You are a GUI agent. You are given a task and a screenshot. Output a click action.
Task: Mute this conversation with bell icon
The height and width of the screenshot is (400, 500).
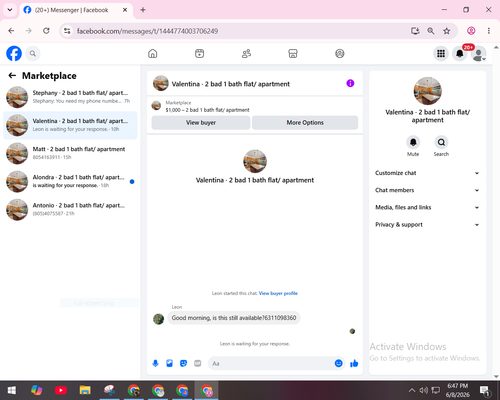pos(413,142)
